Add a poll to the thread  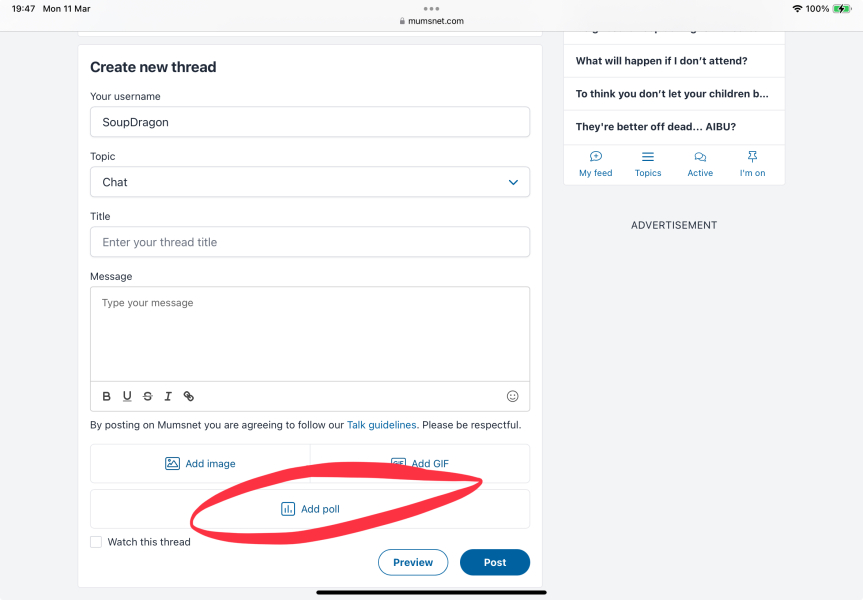[310, 509]
